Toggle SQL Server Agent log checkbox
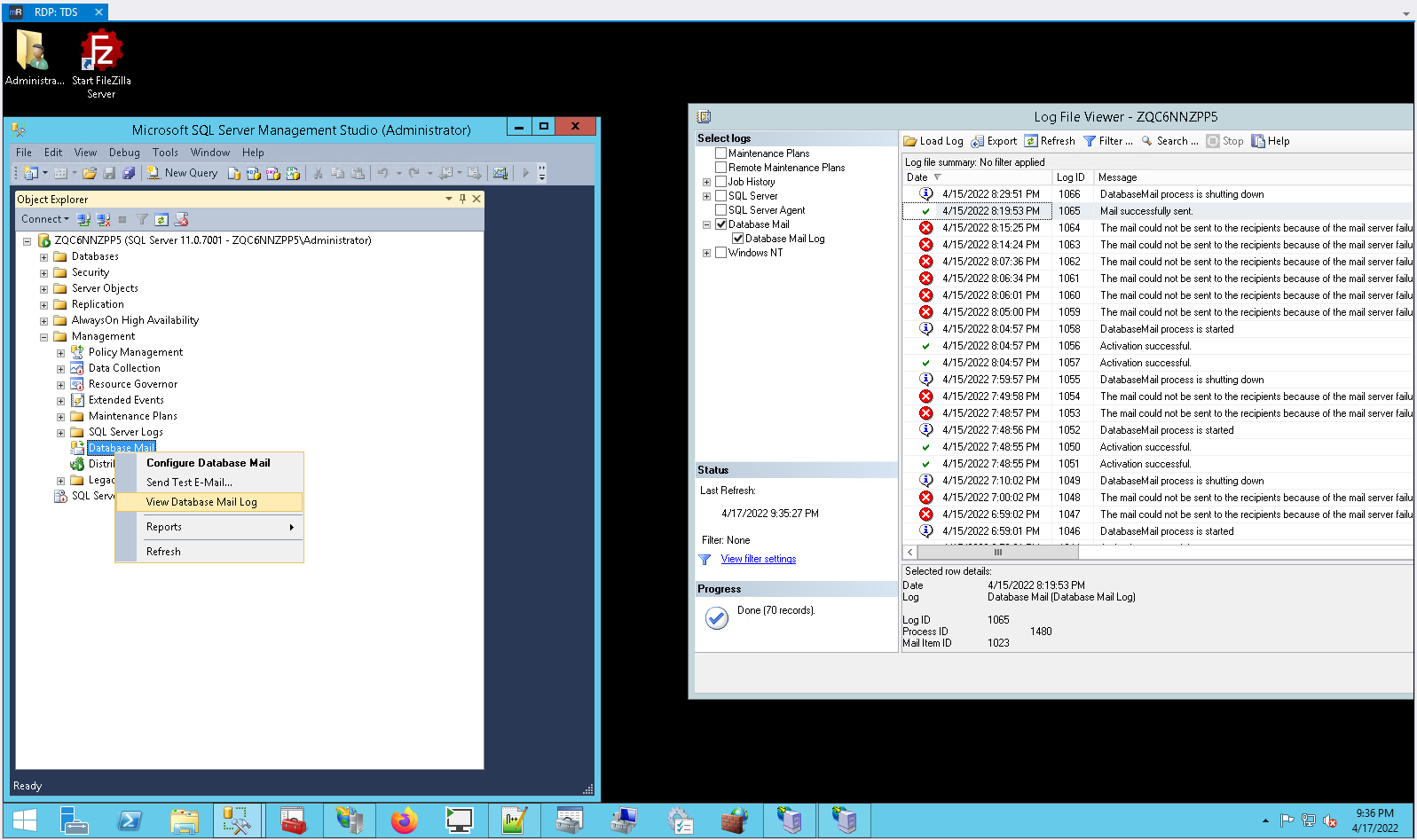This screenshot has width=1417, height=840. click(x=721, y=210)
